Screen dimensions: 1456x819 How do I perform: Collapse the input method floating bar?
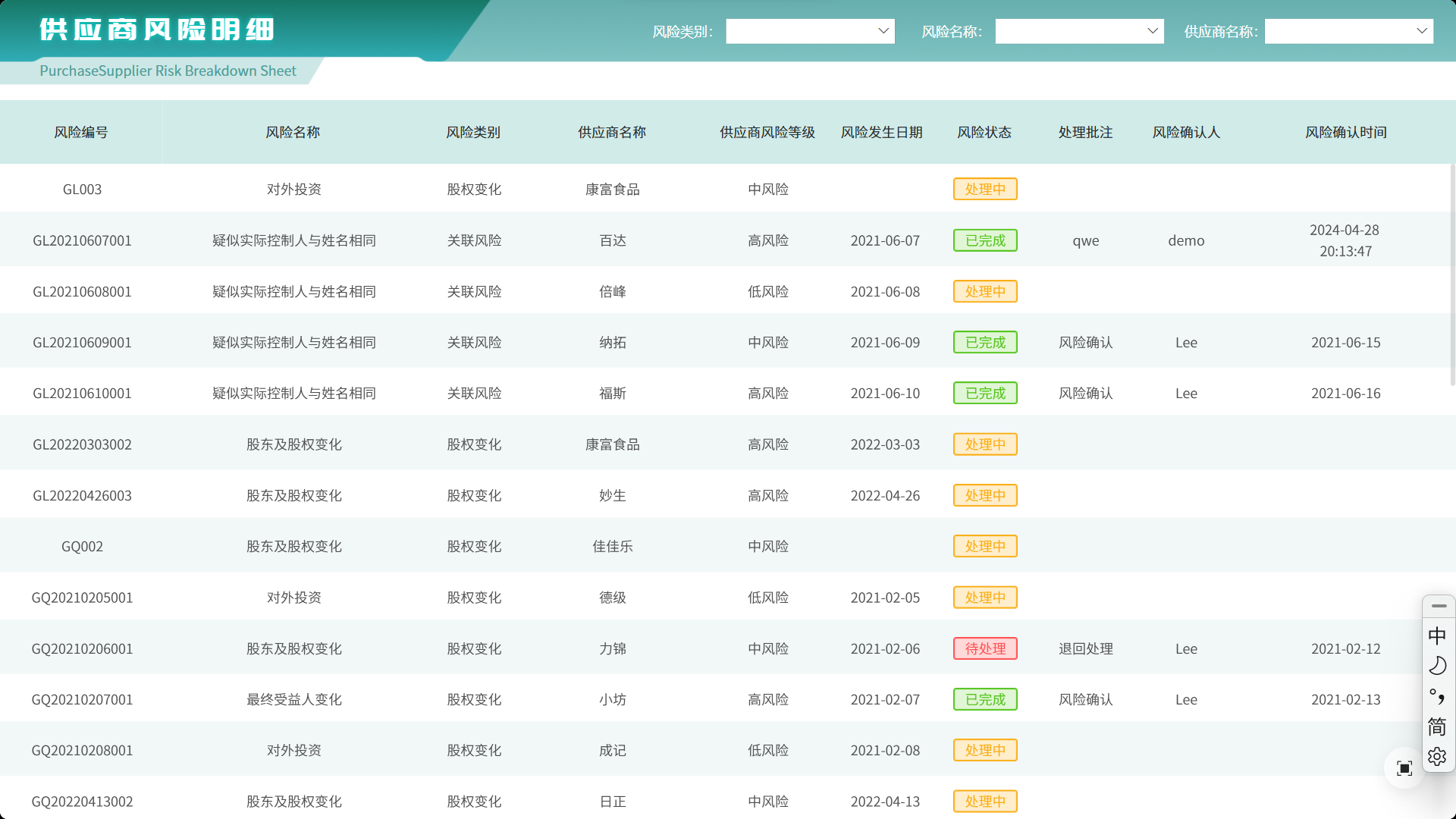tap(1439, 606)
